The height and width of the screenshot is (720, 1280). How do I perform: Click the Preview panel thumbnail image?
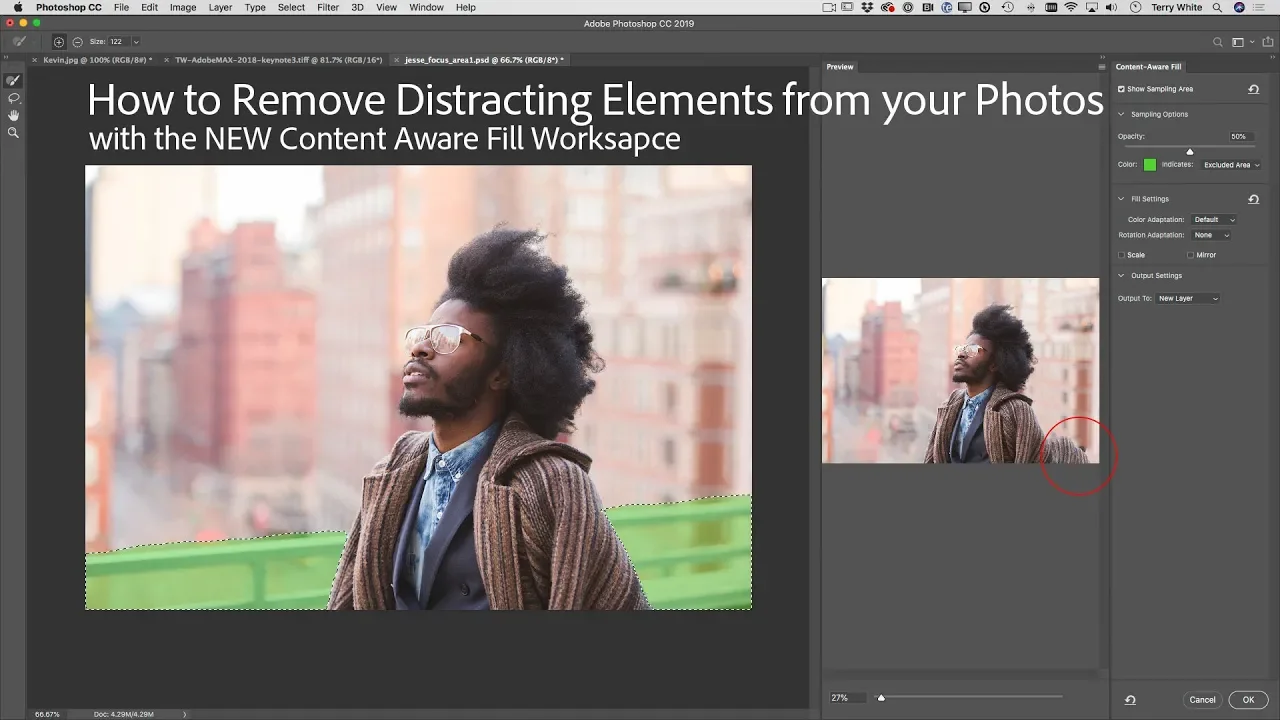(x=960, y=370)
